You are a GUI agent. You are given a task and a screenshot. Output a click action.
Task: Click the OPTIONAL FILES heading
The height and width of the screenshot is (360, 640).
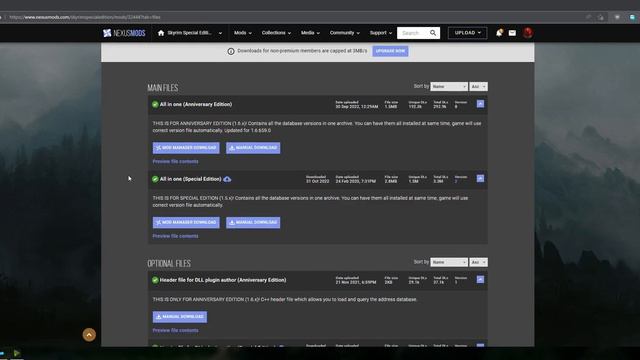click(x=169, y=263)
